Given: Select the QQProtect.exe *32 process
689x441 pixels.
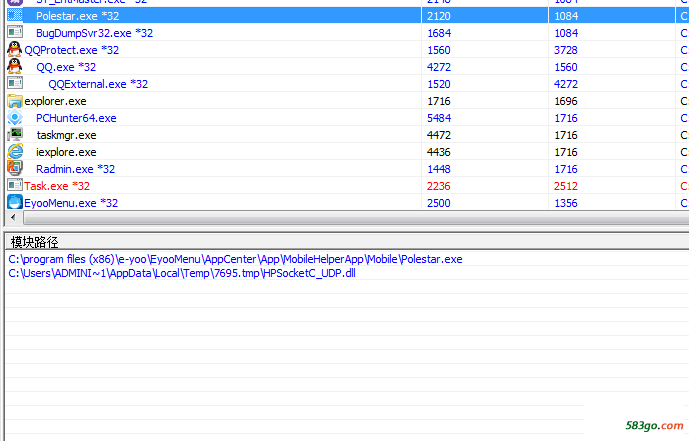Looking at the screenshot, I should (x=72, y=50).
